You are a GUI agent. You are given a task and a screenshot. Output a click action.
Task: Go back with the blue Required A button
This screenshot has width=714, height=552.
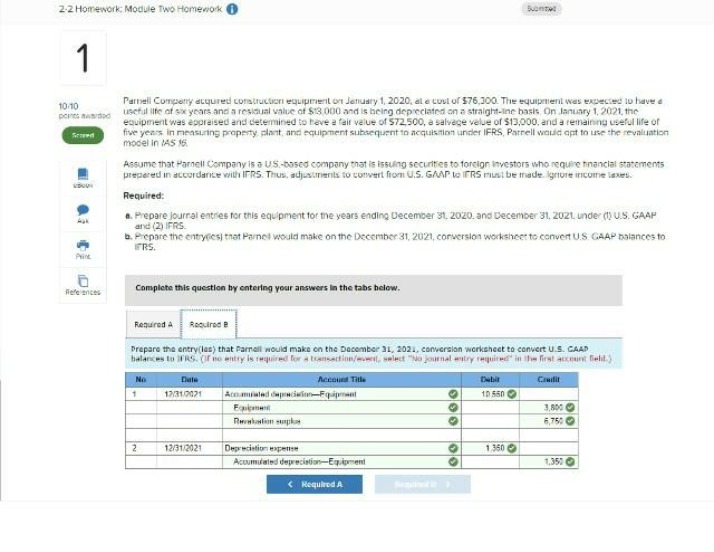[x=315, y=484]
